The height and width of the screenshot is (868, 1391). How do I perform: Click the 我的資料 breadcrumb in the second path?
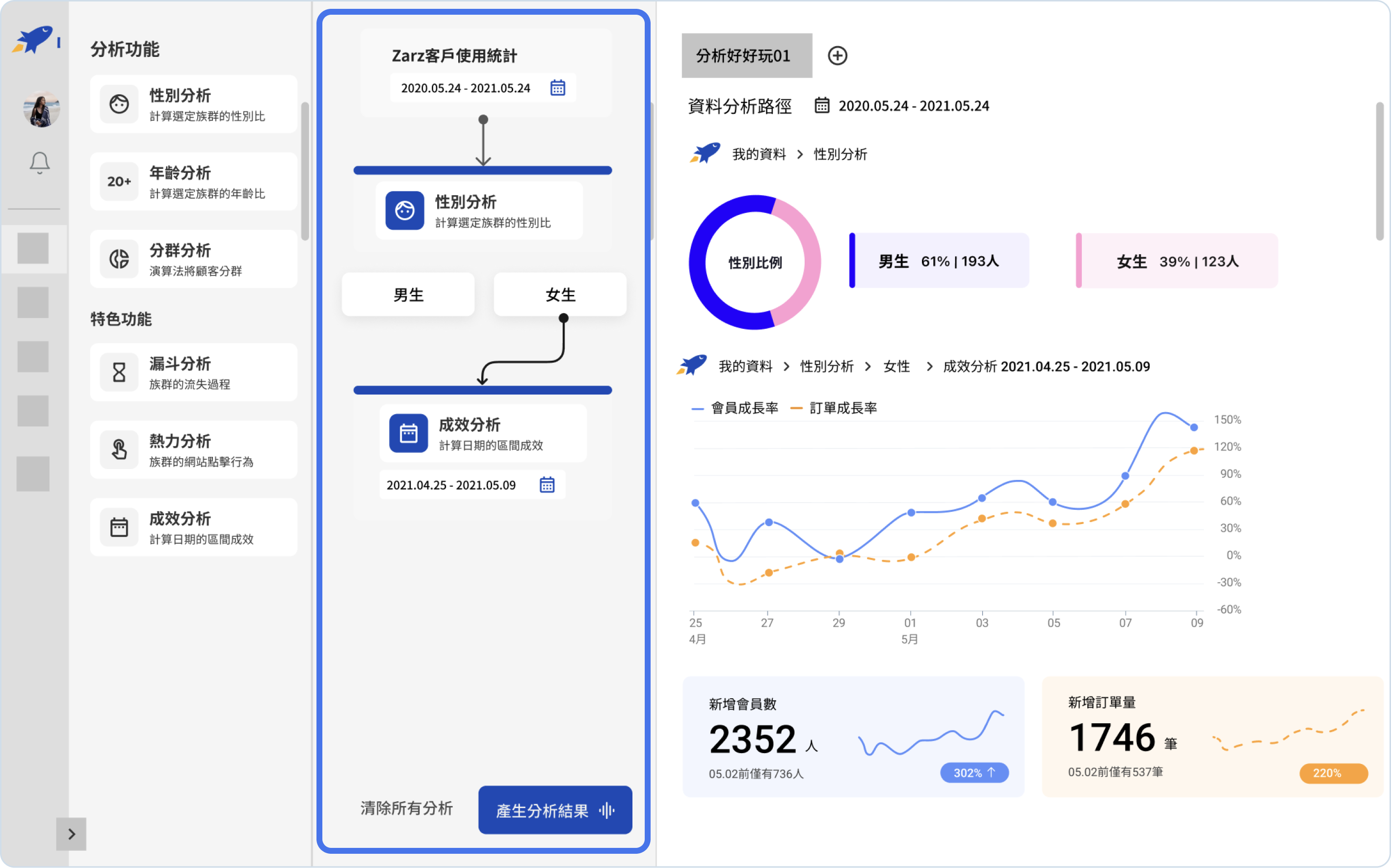(746, 366)
